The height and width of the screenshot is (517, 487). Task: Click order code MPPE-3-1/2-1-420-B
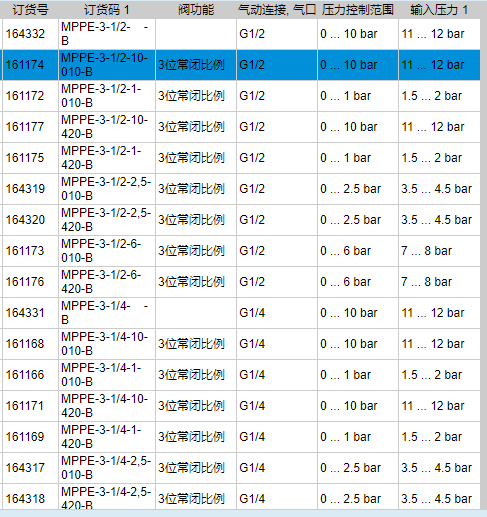click(x=101, y=158)
